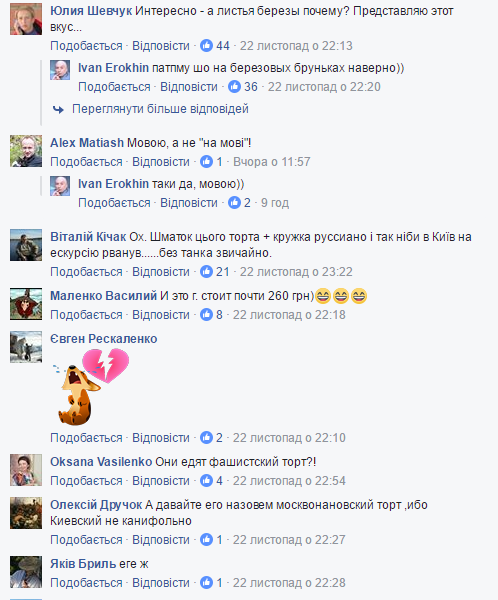Toggle Подобається on Alex Matiash's comment
Image resolution: width=498 pixels, height=600 pixels.
pos(86,162)
